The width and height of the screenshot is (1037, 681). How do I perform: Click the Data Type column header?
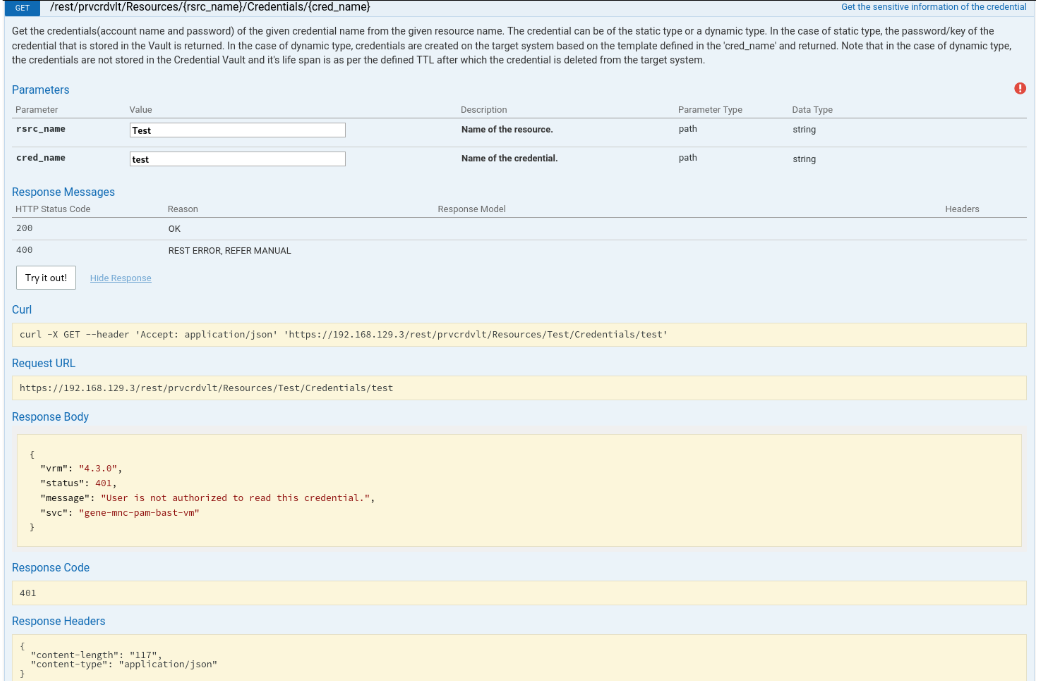coord(812,110)
